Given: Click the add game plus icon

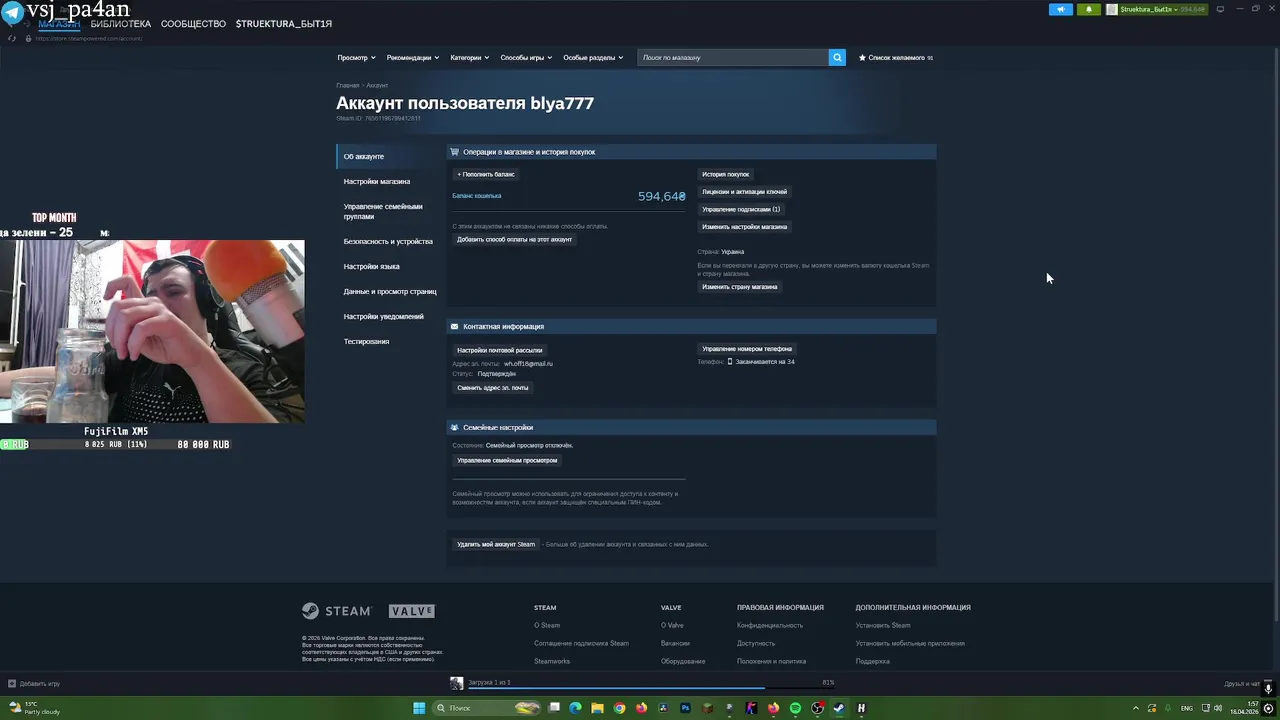Looking at the screenshot, I should (x=12, y=684).
